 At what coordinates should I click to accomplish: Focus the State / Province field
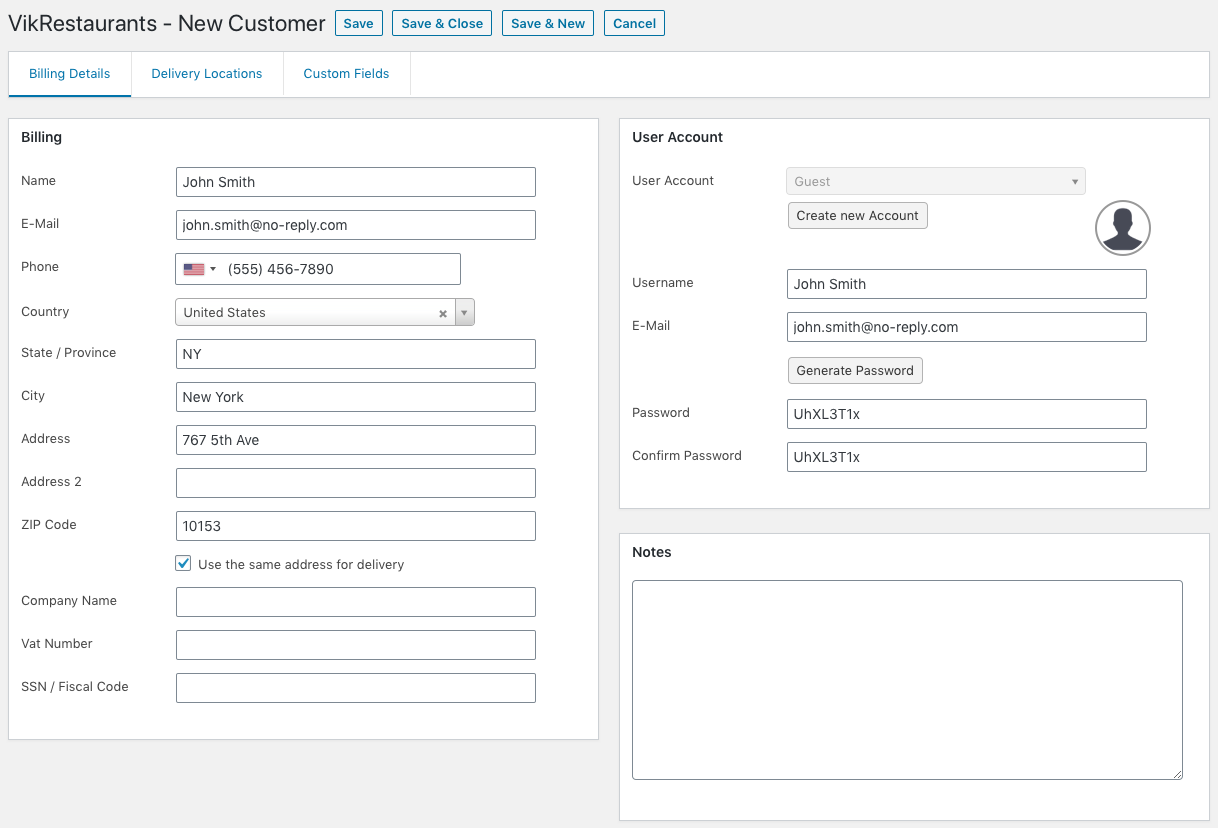point(356,354)
